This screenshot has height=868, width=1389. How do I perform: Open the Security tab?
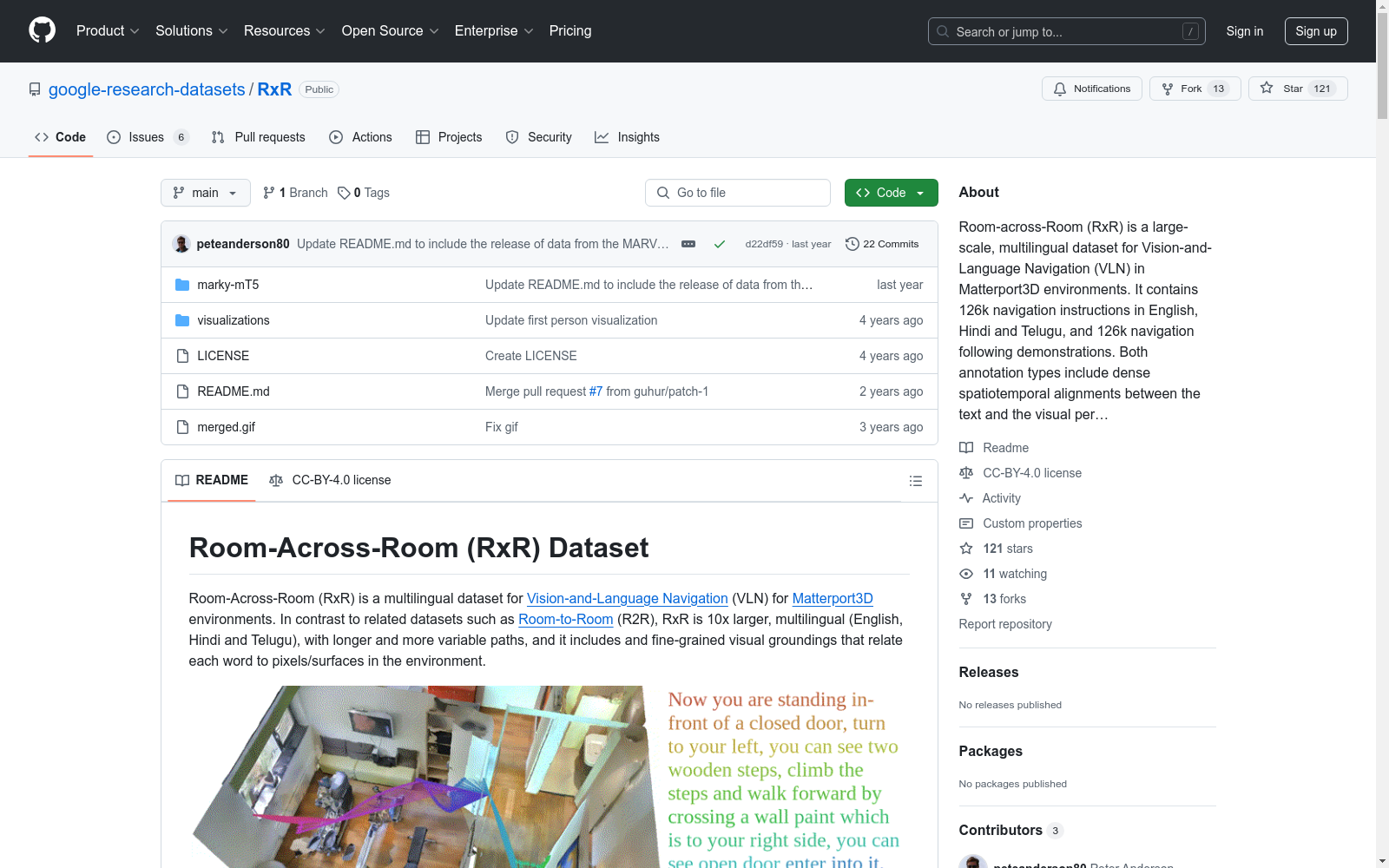tap(539, 137)
